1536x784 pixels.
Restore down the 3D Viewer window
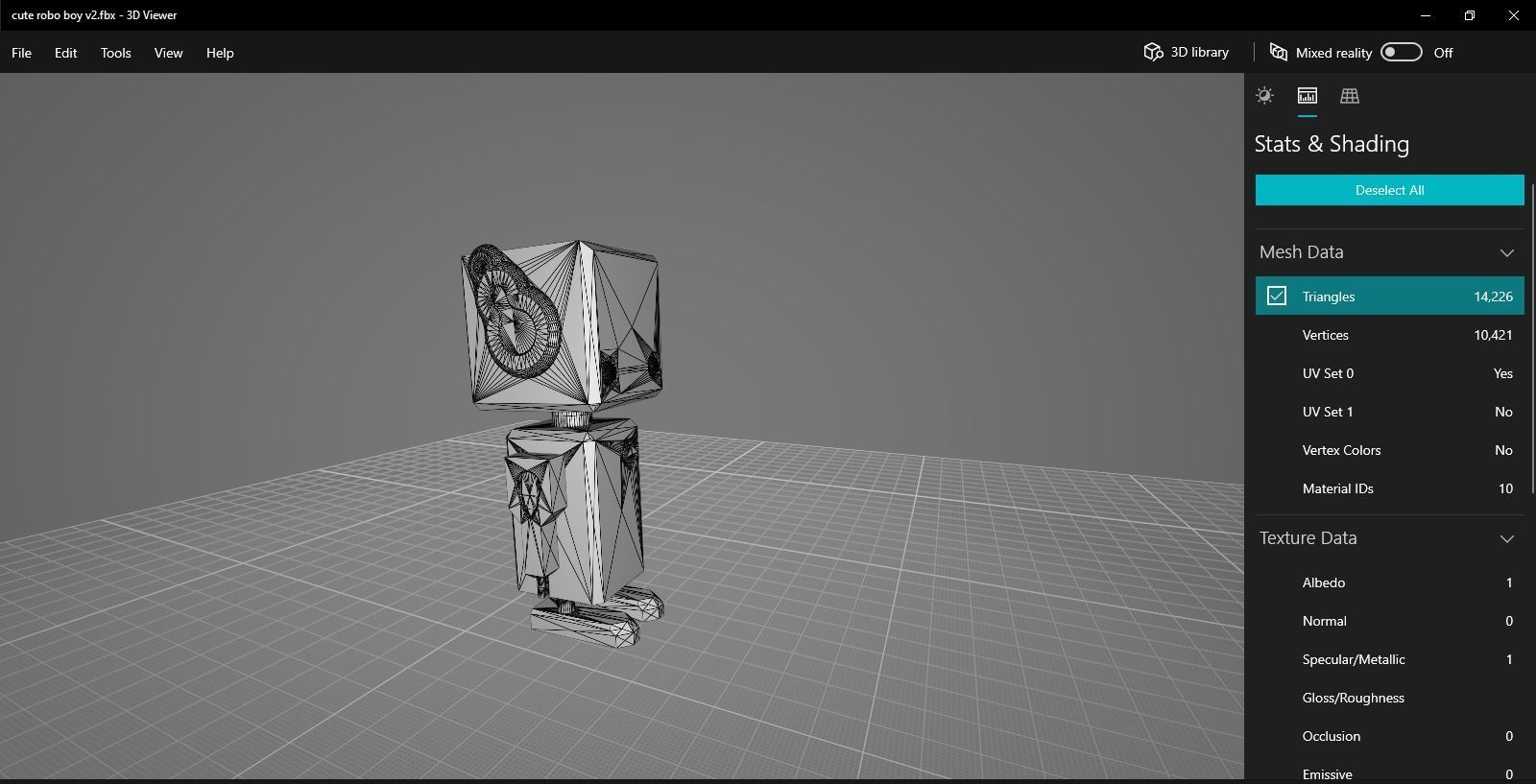pyautogui.click(x=1470, y=15)
